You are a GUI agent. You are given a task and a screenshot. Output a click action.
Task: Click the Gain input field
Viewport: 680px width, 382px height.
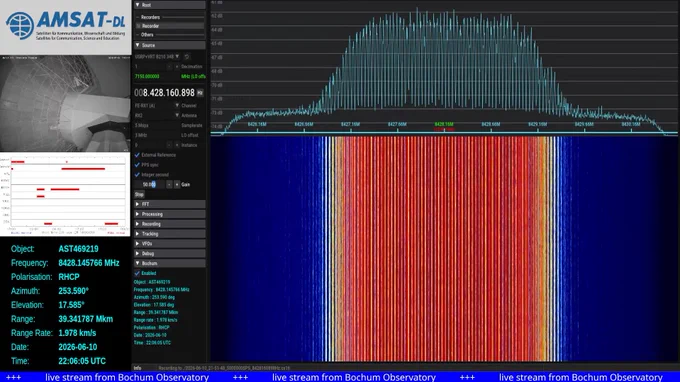point(150,184)
